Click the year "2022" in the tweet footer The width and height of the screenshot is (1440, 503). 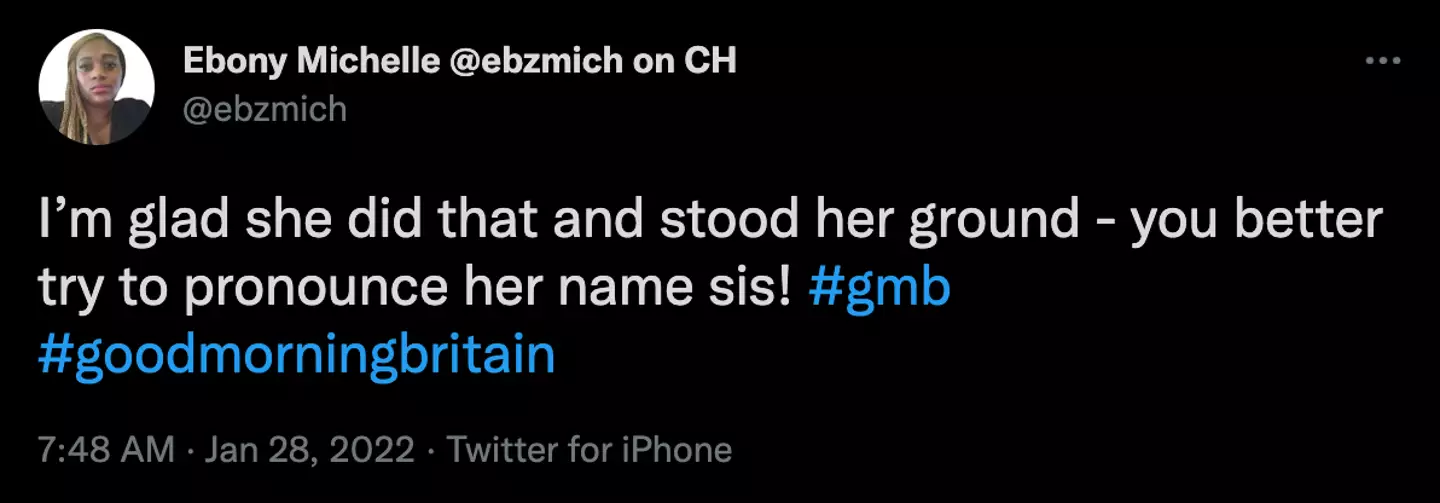tap(371, 450)
